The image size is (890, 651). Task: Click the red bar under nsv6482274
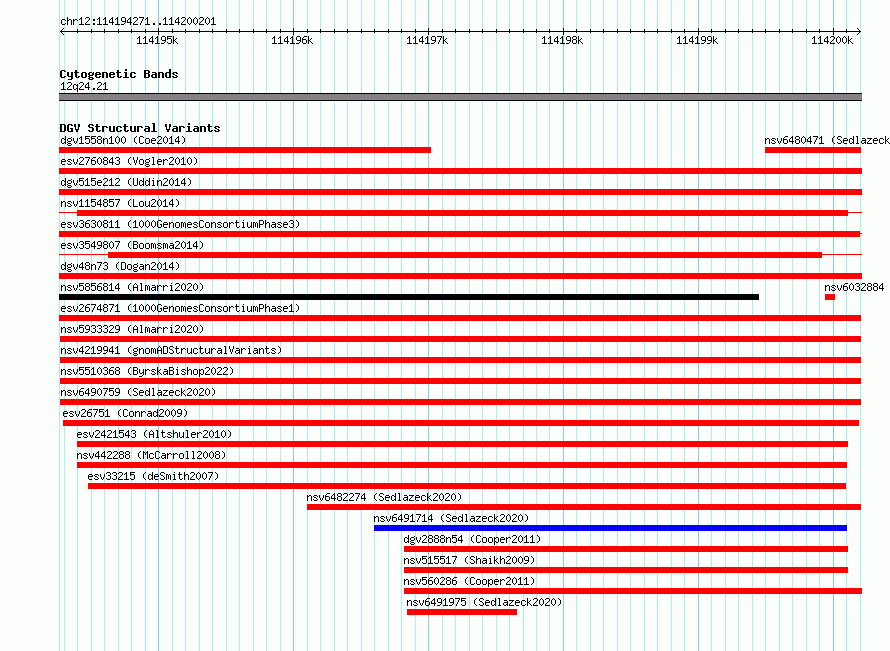coord(584,507)
